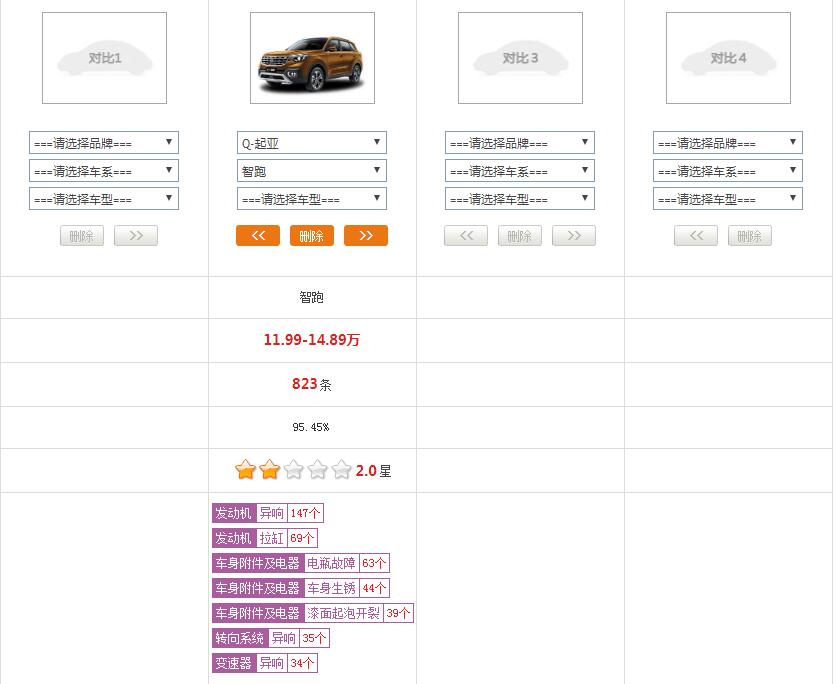Click the 发动机 tag beside 拉缸

234,538
